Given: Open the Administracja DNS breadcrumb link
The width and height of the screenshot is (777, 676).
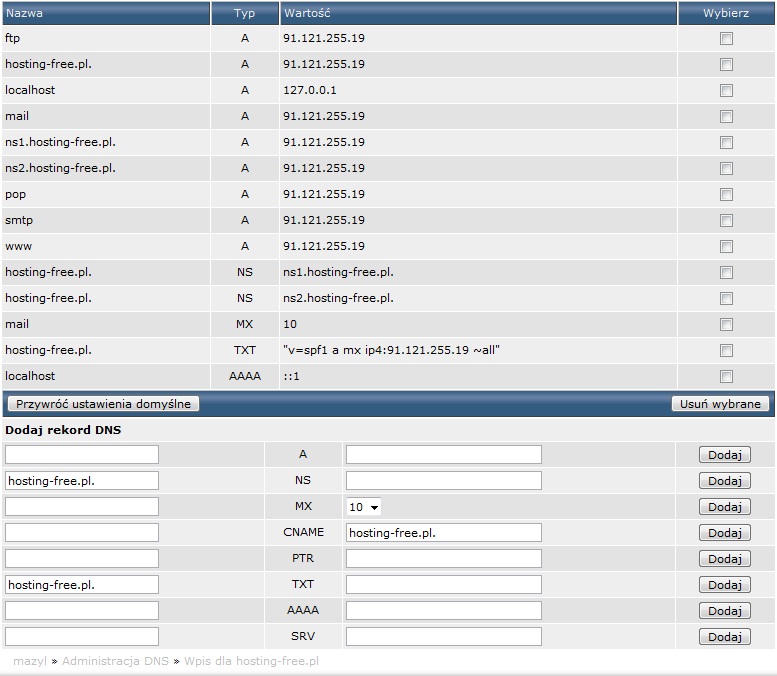Looking at the screenshot, I should [115, 661].
